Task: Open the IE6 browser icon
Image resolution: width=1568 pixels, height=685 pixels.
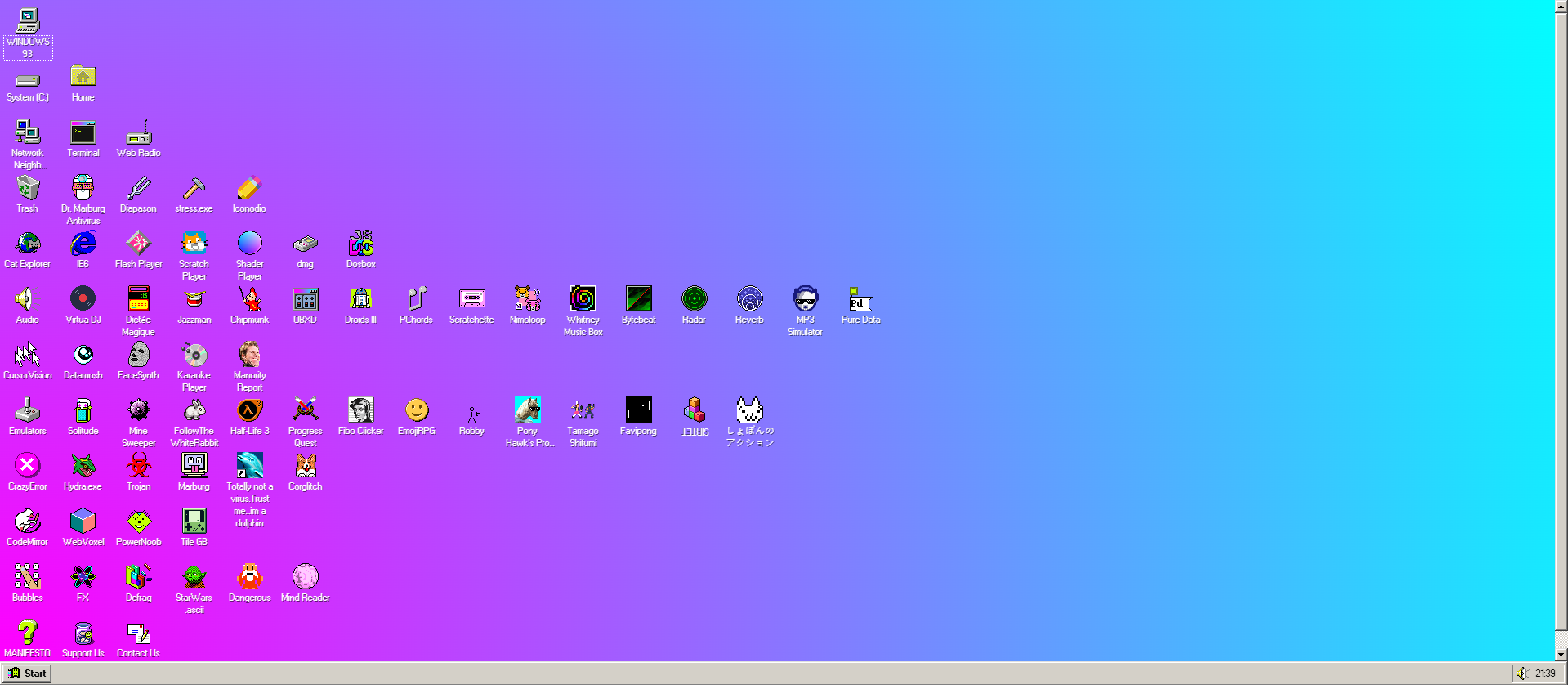Action: coord(83,244)
